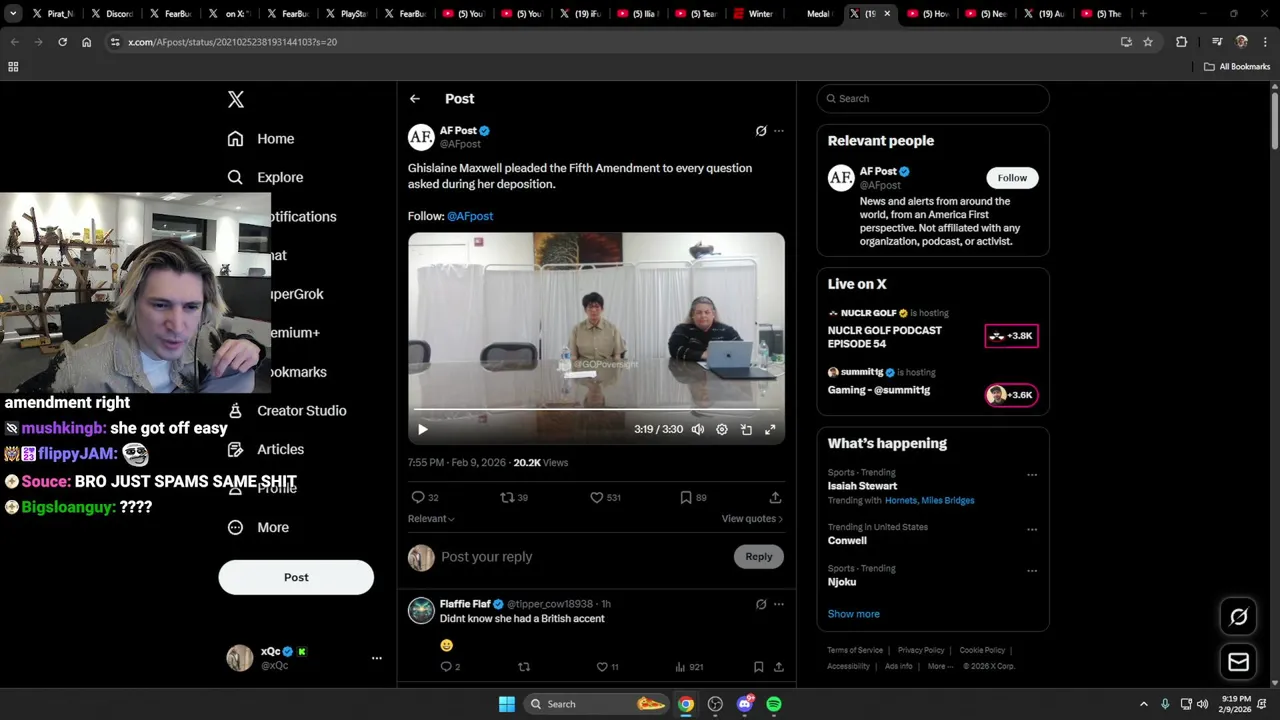
Task: Like the post with 531 likes
Action: 605,497
